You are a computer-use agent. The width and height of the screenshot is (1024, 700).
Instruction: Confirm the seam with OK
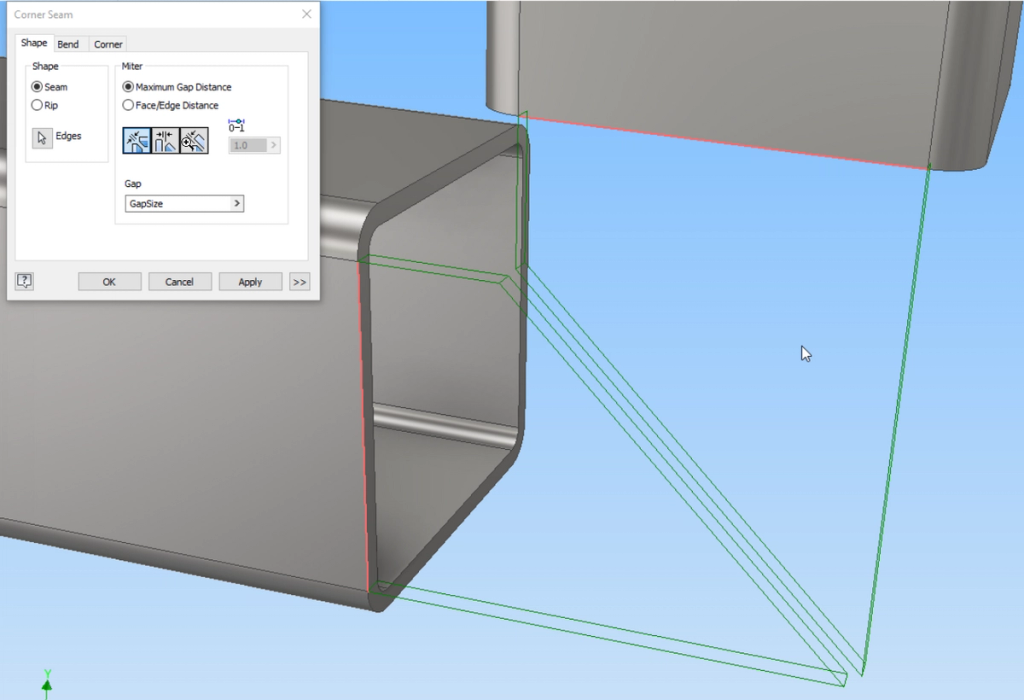click(x=109, y=281)
